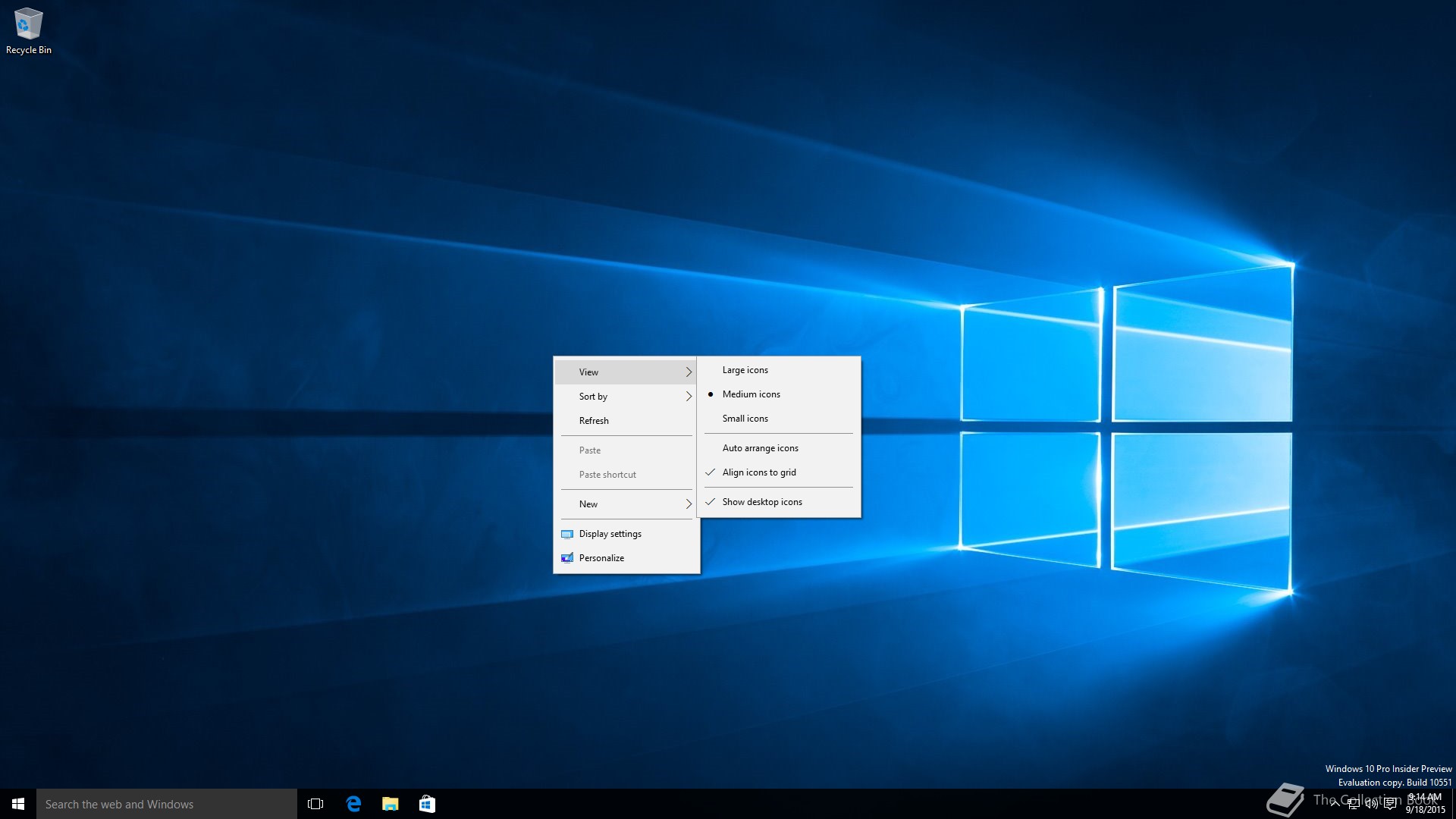Select Small icons view option

pos(779,419)
